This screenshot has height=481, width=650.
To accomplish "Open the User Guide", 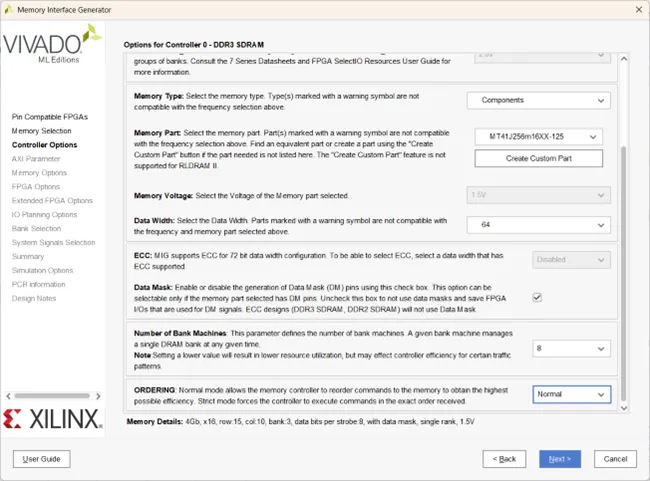I will 41,459.
